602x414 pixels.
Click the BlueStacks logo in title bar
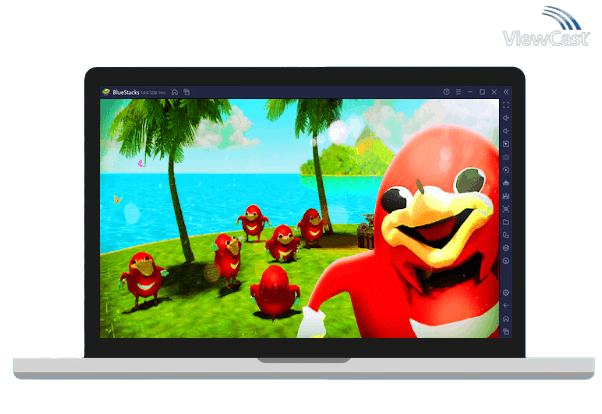coord(106,92)
